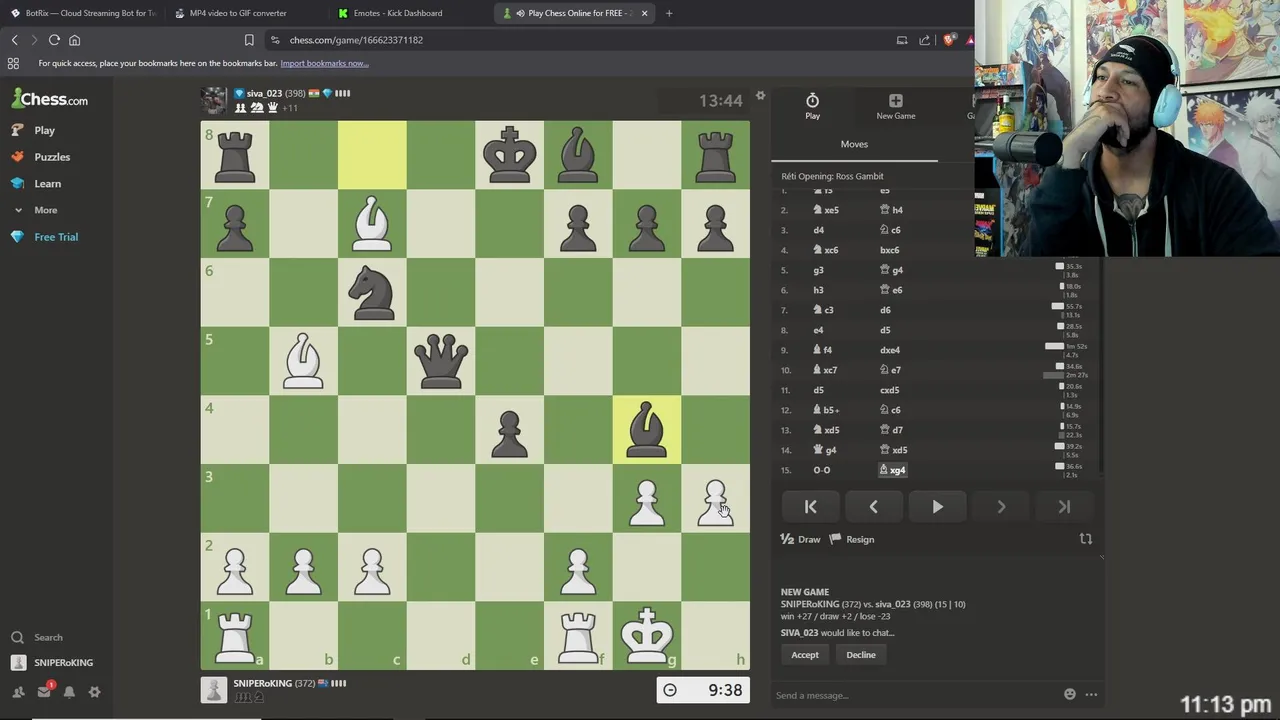This screenshot has height=720, width=1280.
Task: Bookmark this page with the bookmark icon
Action: (x=249, y=40)
